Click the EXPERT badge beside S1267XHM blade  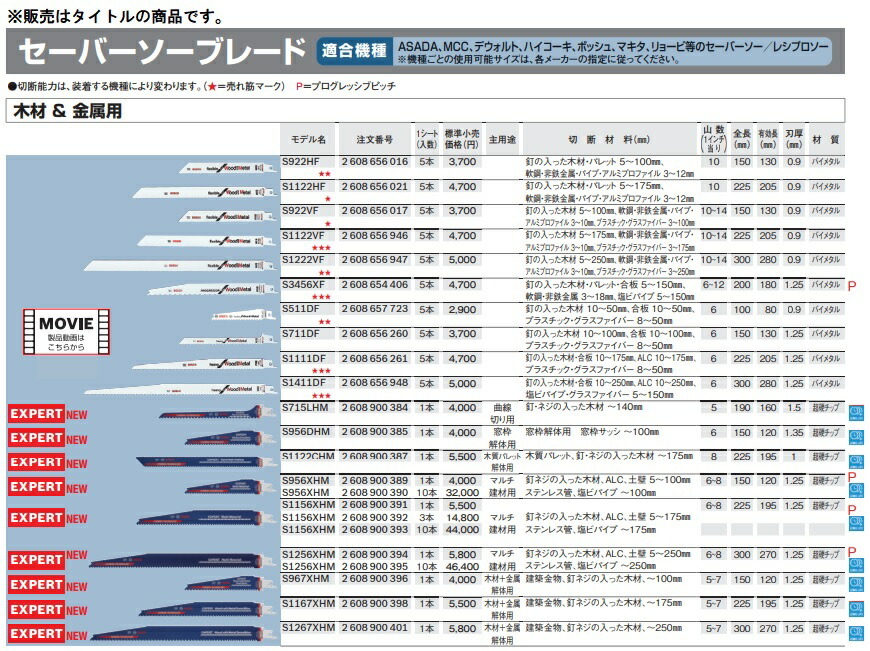tap(36, 634)
